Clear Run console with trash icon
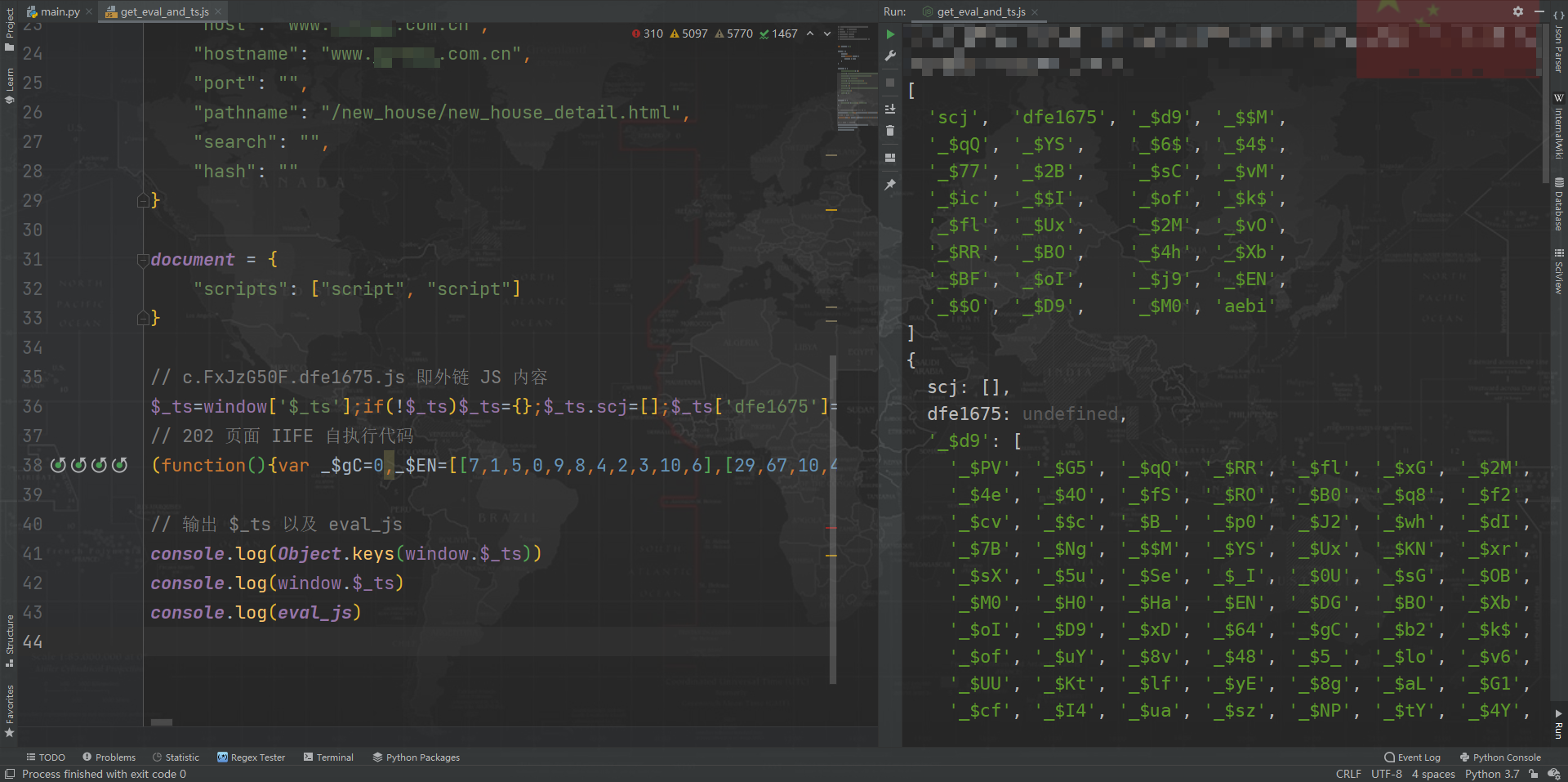 (x=890, y=131)
